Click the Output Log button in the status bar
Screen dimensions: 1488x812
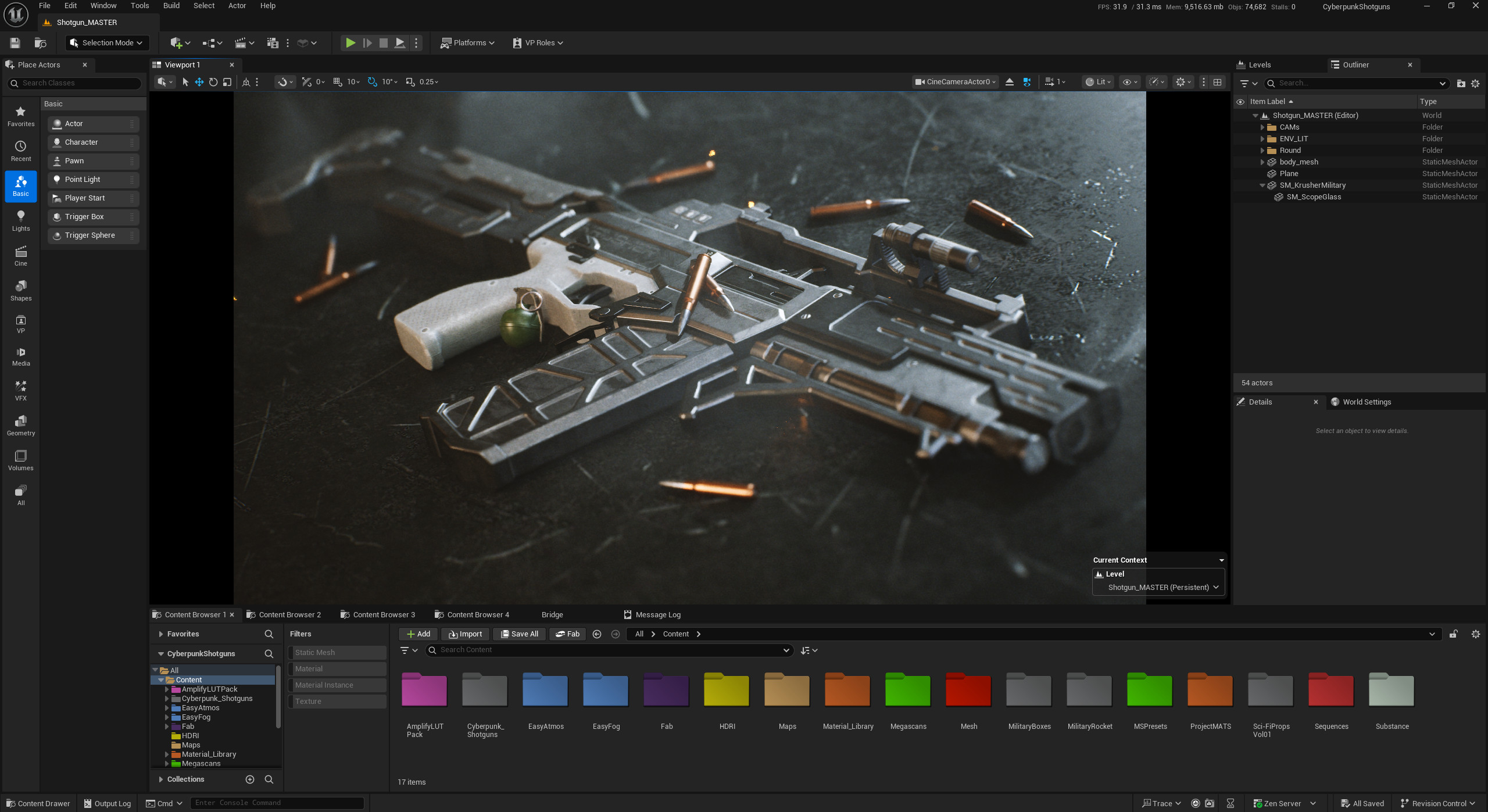tap(106, 803)
